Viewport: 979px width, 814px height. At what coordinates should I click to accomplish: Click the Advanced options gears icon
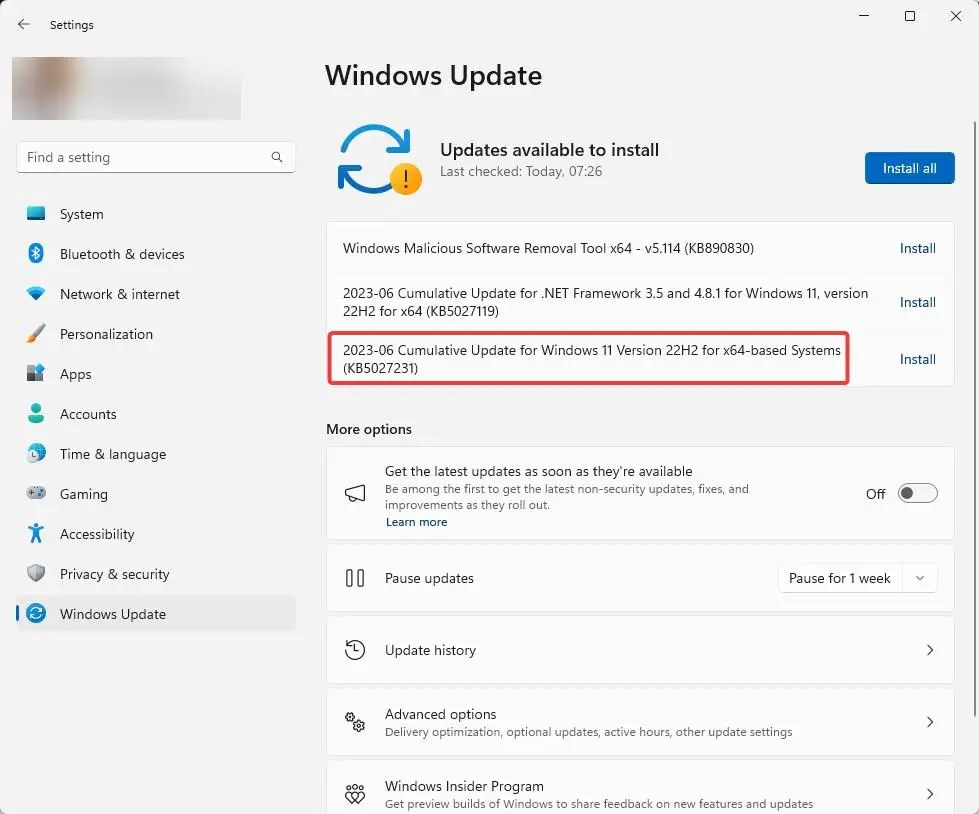coord(355,722)
